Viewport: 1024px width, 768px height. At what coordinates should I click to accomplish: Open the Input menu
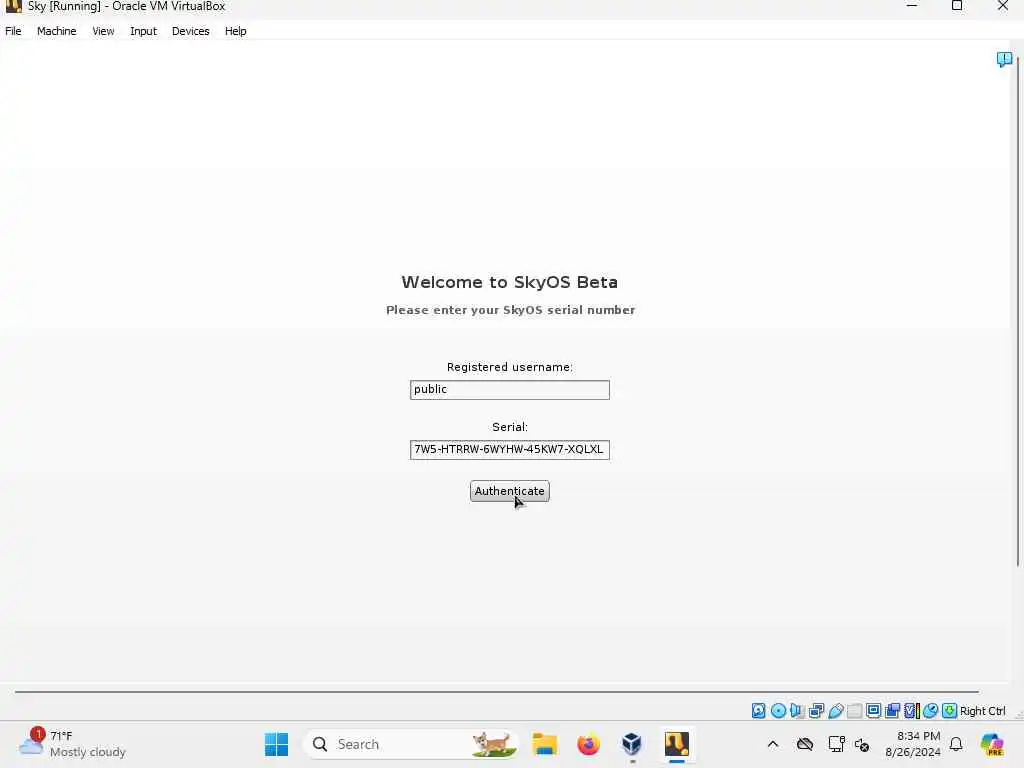pos(143,31)
